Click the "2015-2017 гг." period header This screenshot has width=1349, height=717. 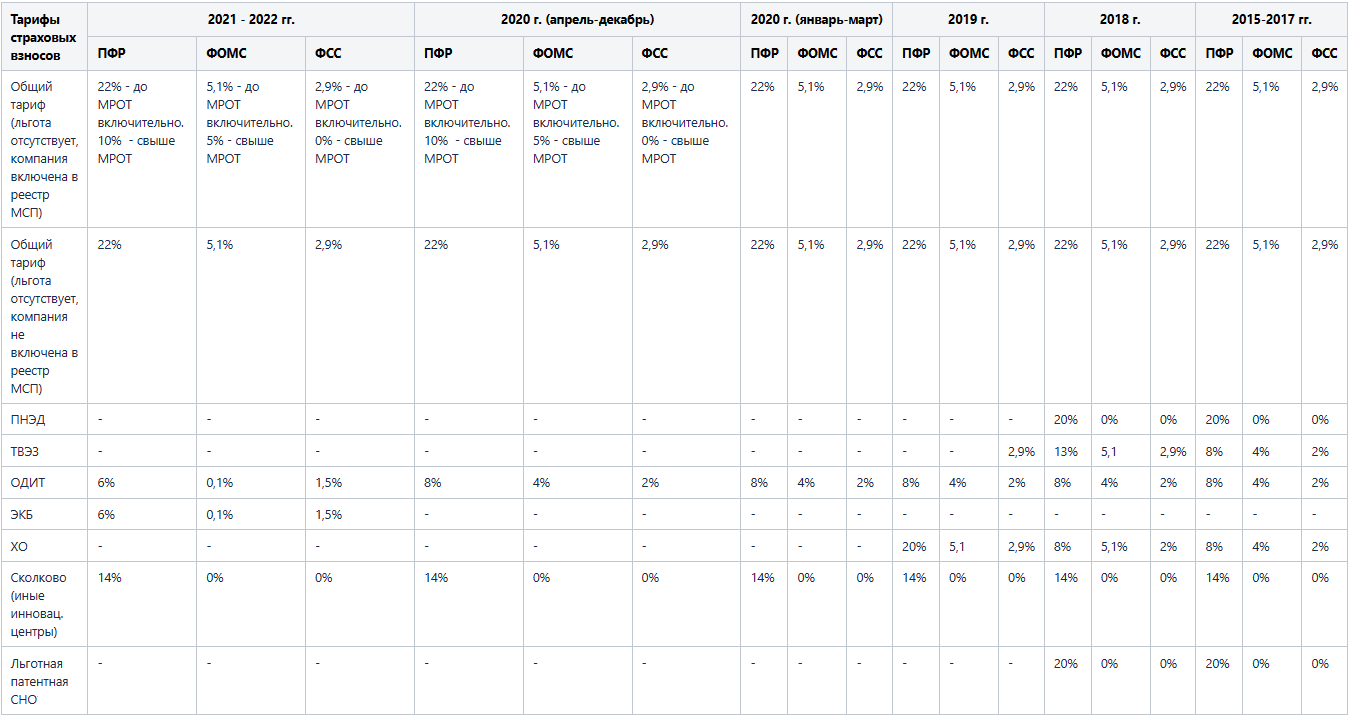click(1271, 19)
